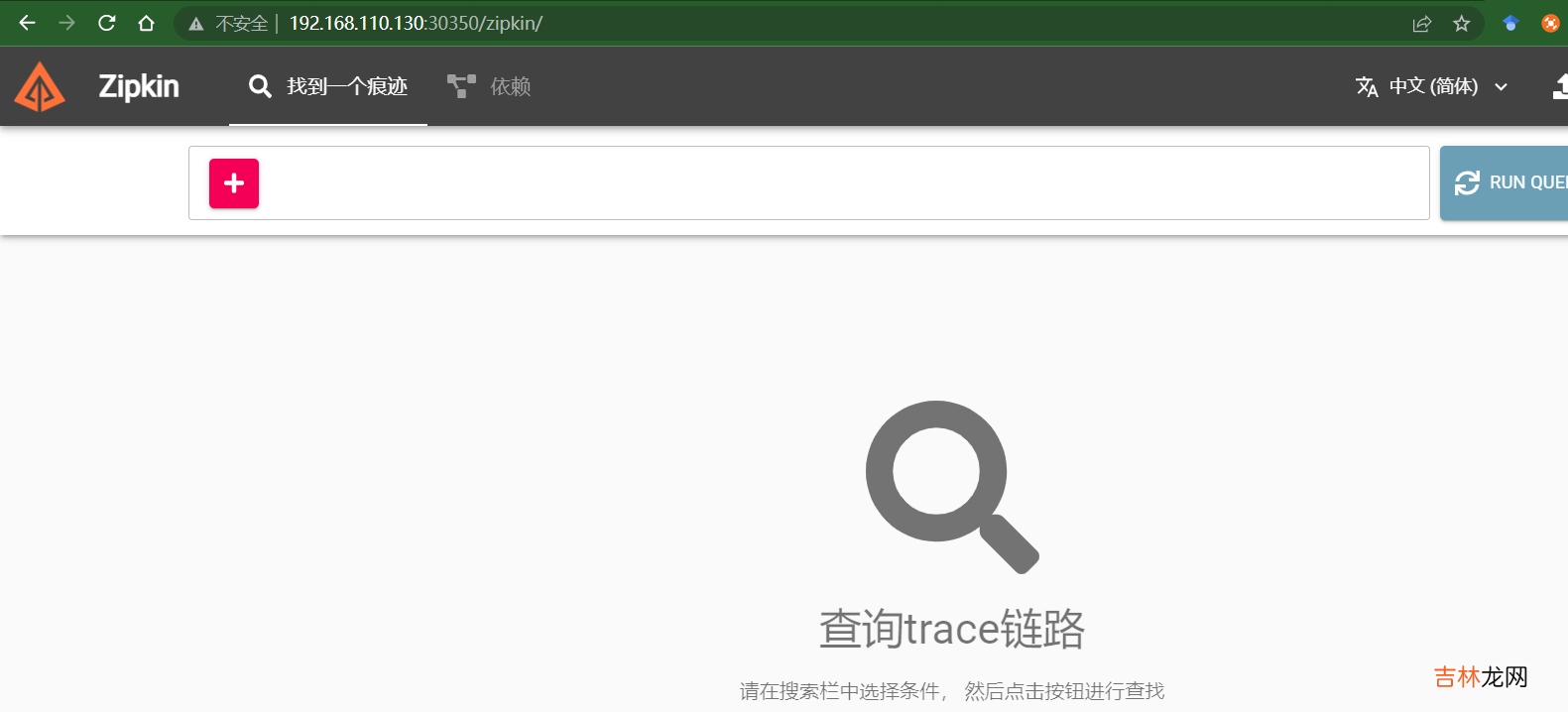Screen dimensions: 1568x712
Task: Click the upload JSON icon in header
Action: [x=1560, y=87]
